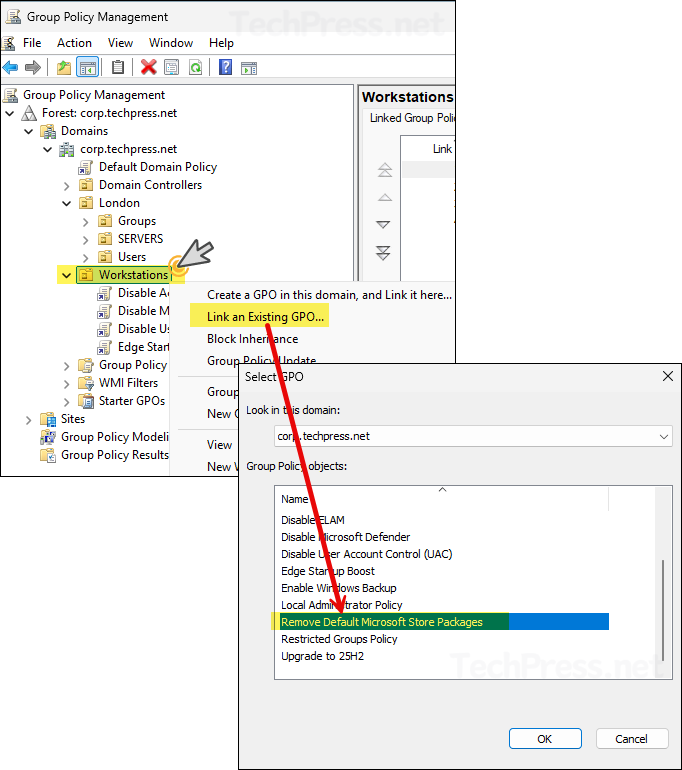Collapse the London OU chevron
Viewport: 682px width, 770px height.
(x=67, y=203)
